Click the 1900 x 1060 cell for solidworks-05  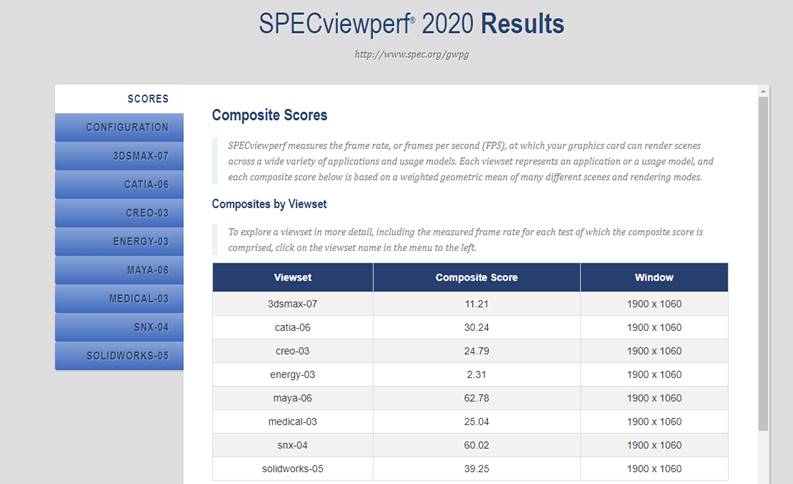click(x=654, y=468)
